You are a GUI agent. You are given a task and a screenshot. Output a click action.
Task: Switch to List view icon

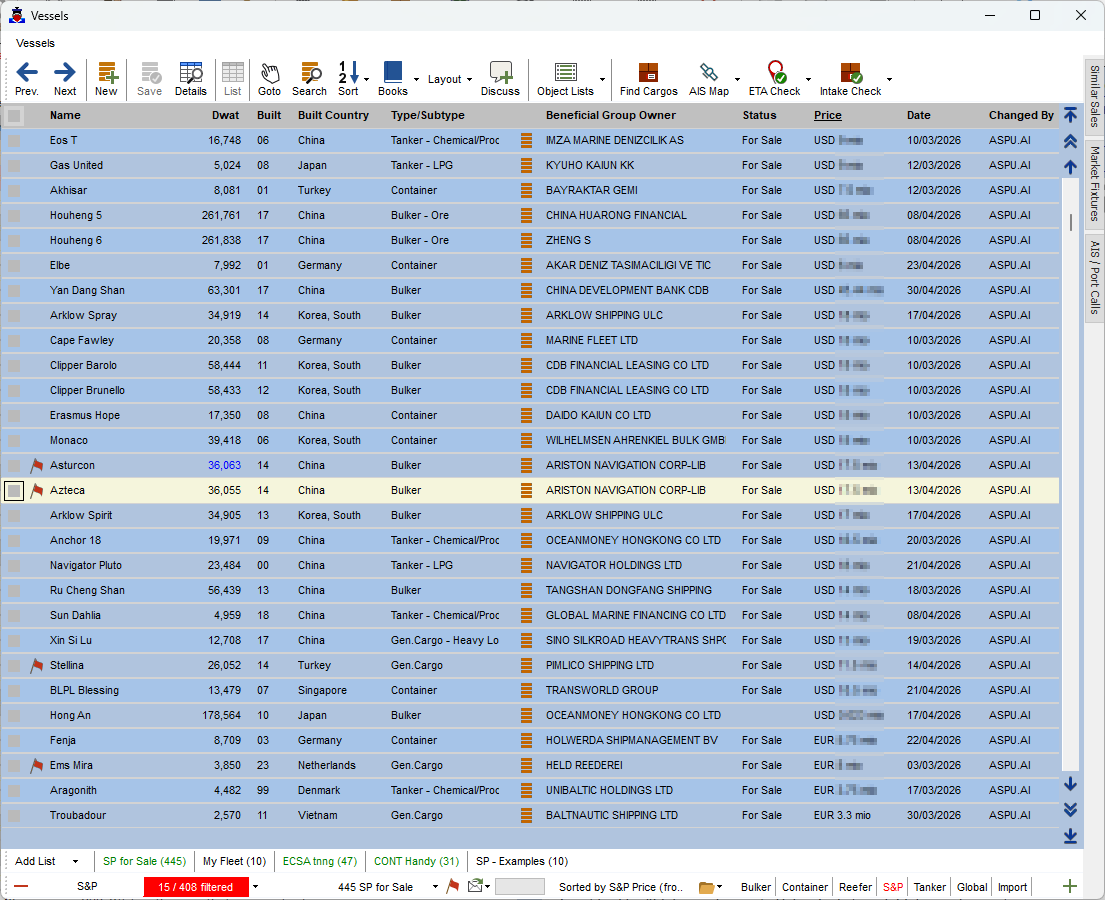tap(233, 78)
